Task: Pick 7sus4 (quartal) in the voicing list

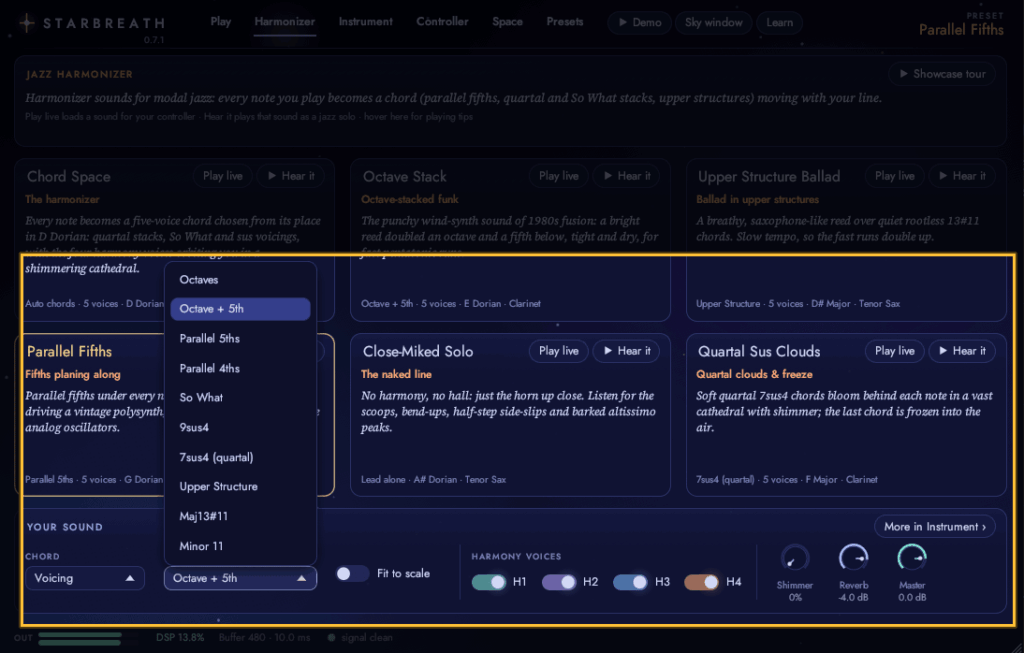Action: [240, 458]
